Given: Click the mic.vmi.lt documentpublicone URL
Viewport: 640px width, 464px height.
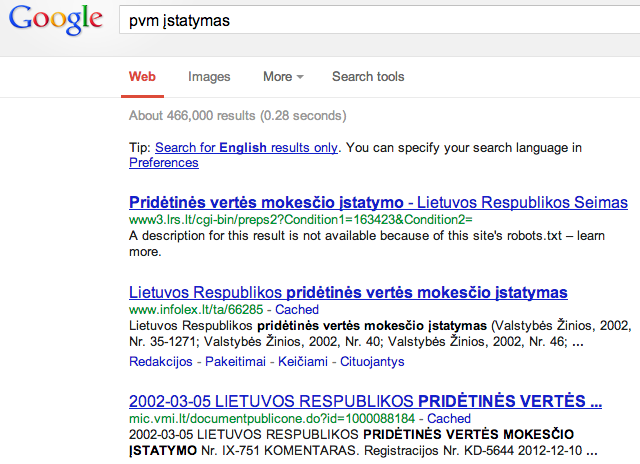Looking at the screenshot, I should tap(272, 418).
